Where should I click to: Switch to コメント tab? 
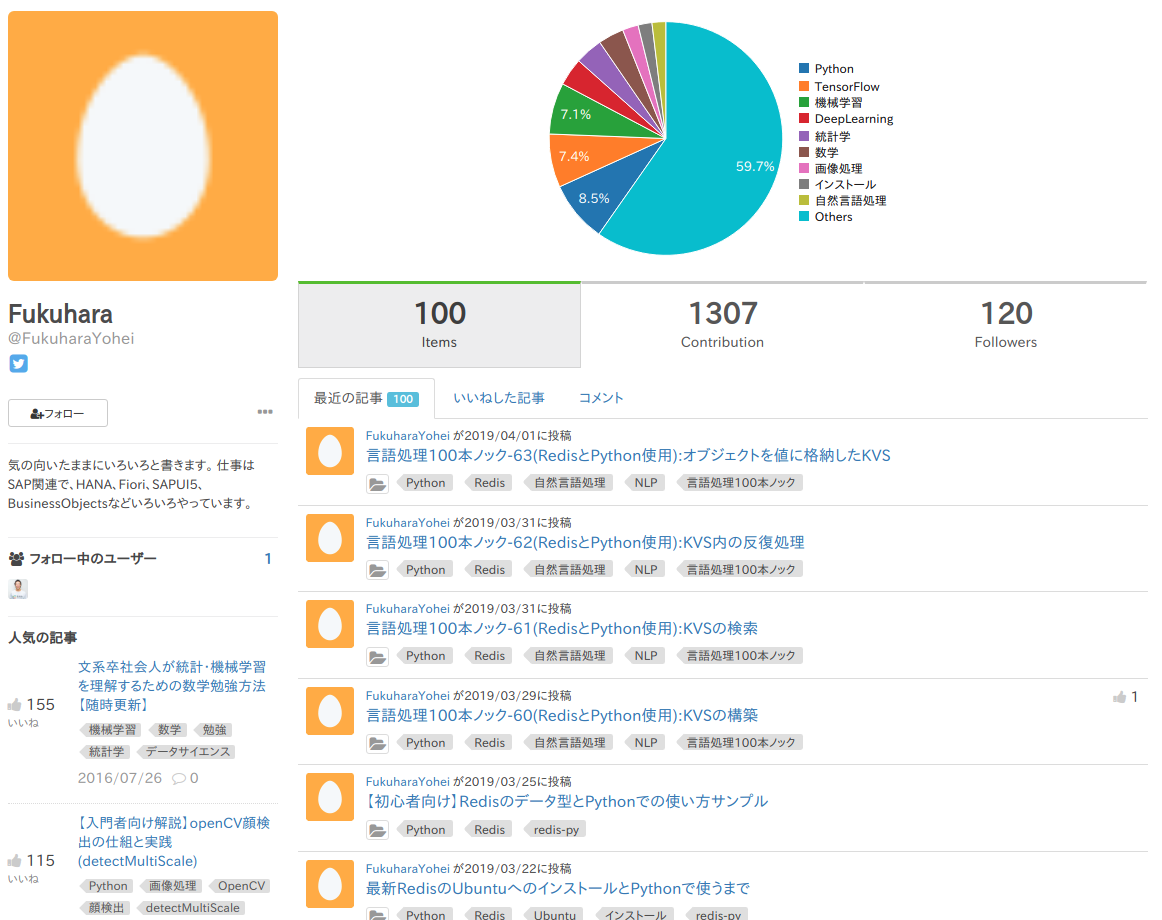601,398
